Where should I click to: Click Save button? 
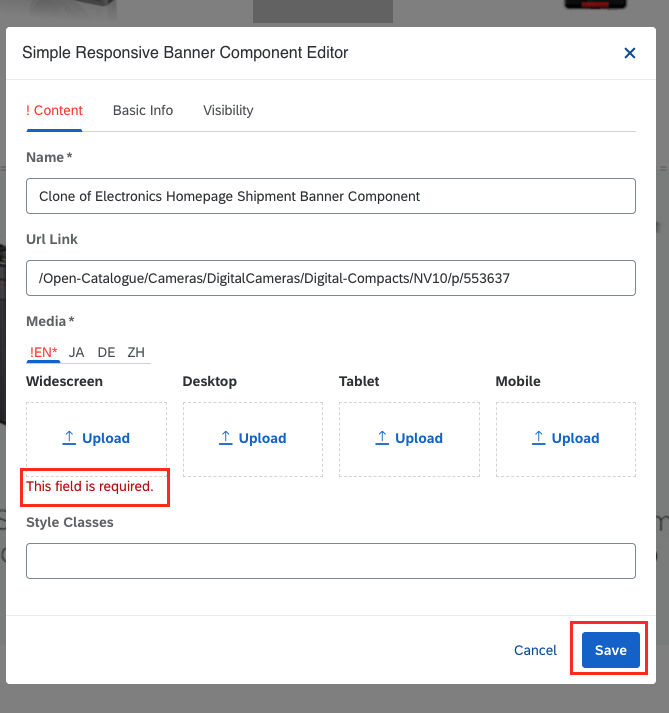[610, 650]
